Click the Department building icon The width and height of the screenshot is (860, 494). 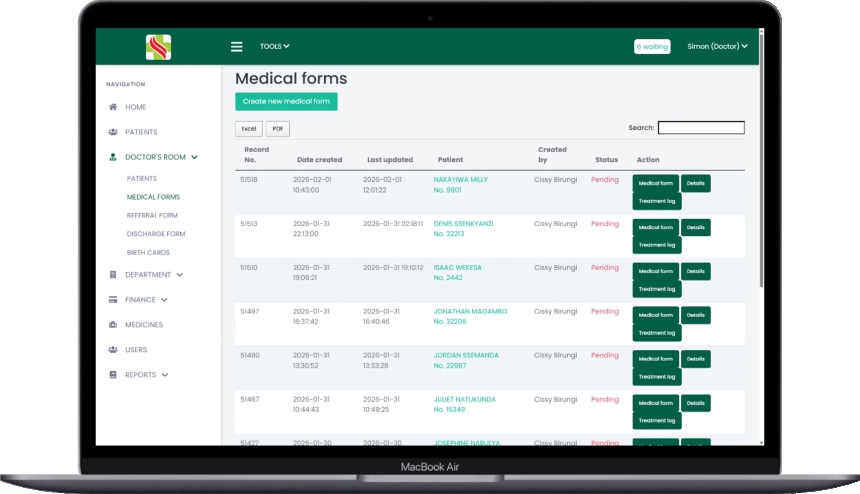113,274
